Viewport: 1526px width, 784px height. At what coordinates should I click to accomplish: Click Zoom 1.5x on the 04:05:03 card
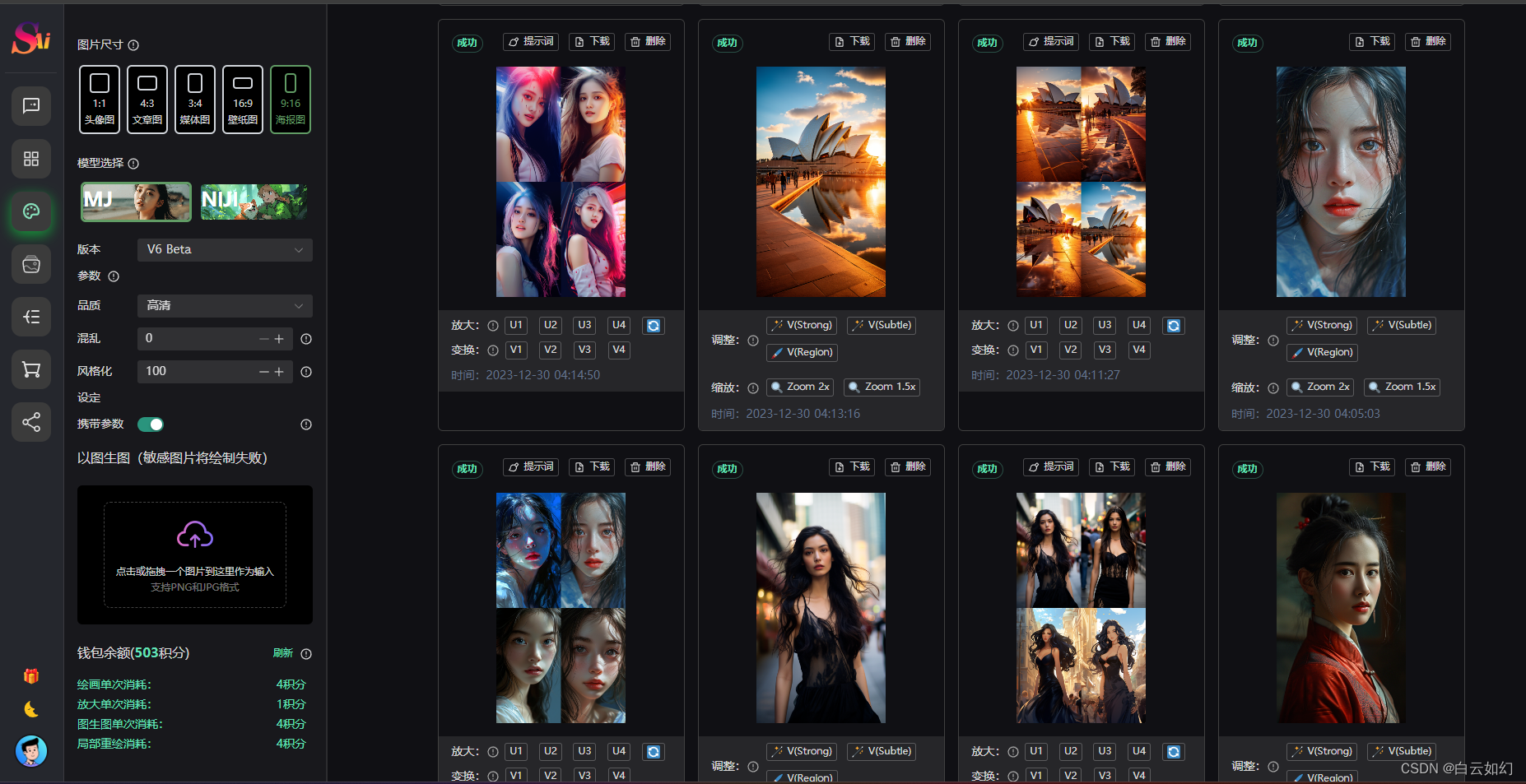pos(1403,387)
